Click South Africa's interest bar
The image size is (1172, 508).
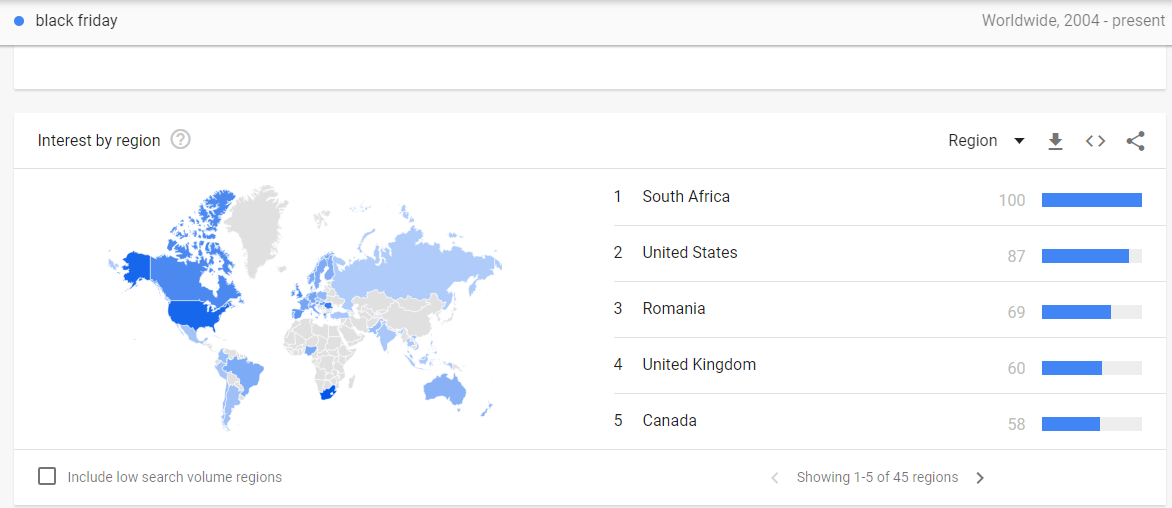tap(1091, 200)
